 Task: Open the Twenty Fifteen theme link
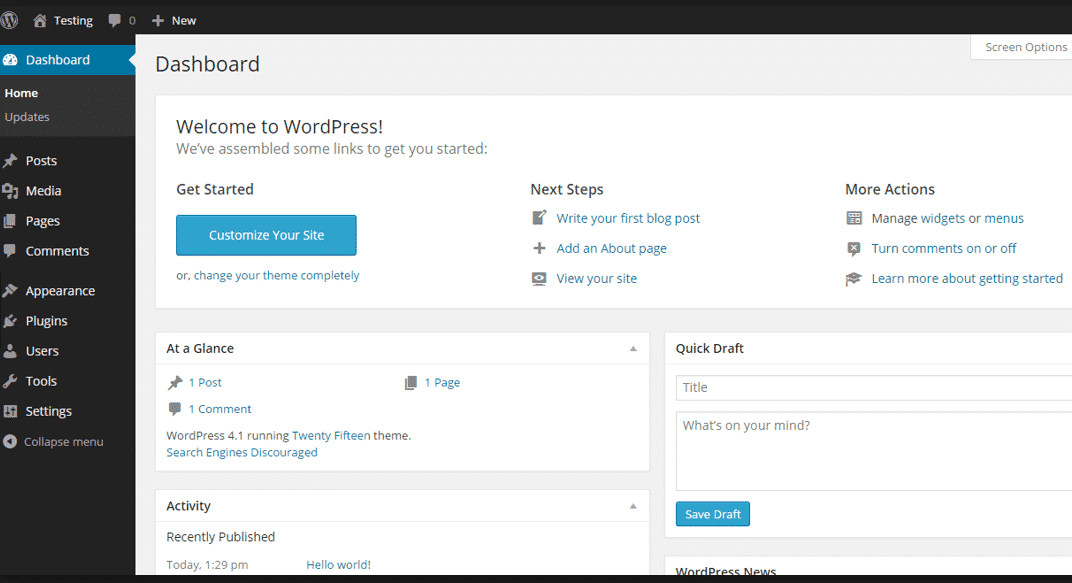tap(331, 435)
